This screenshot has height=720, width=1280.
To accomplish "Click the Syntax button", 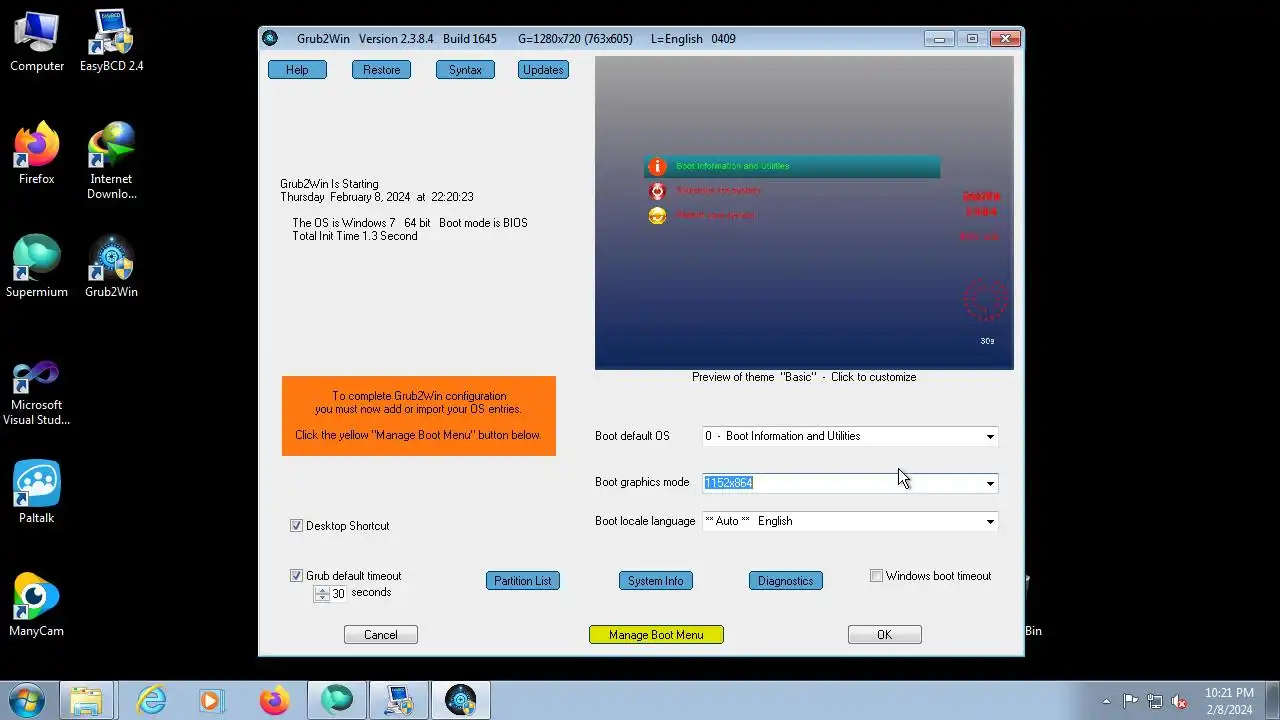I will click(x=465, y=70).
